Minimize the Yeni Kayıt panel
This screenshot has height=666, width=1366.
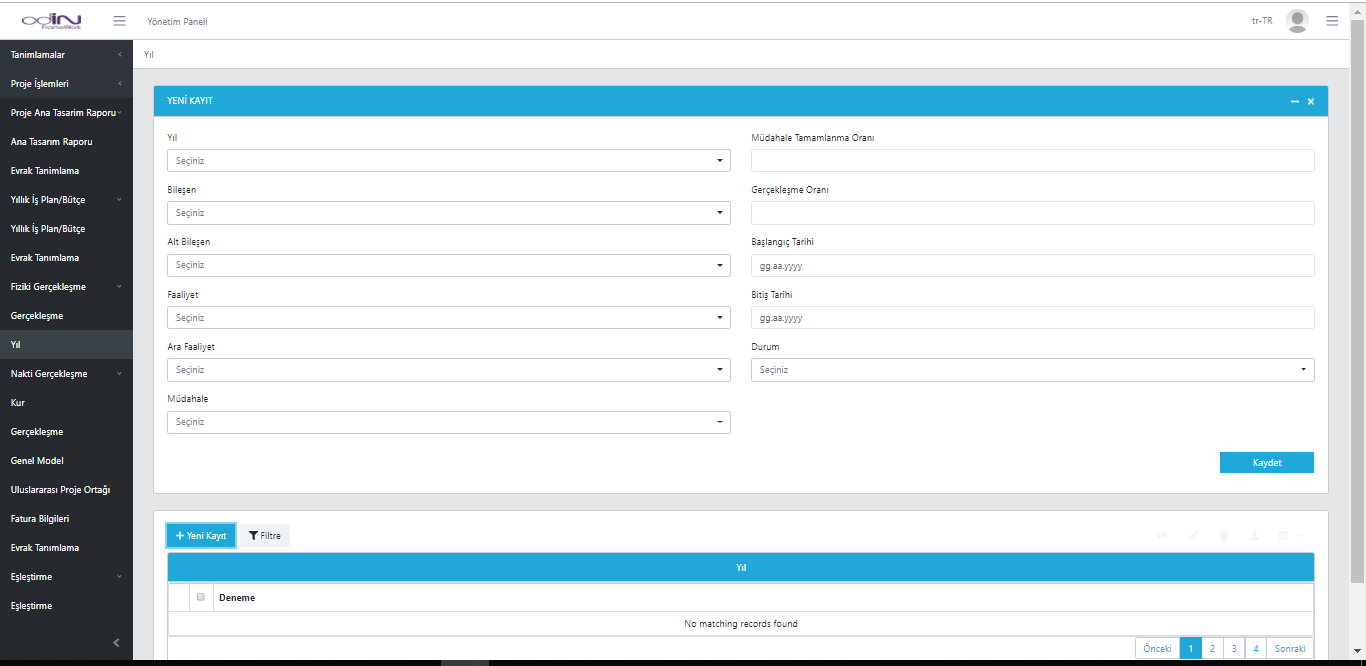(1295, 101)
